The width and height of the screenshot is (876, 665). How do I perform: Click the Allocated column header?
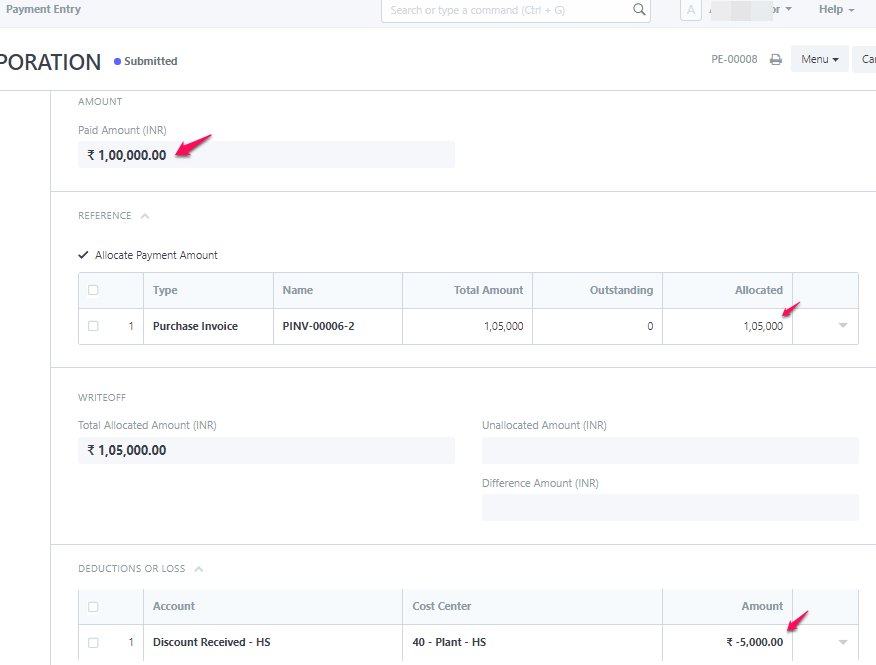tap(727, 291)
